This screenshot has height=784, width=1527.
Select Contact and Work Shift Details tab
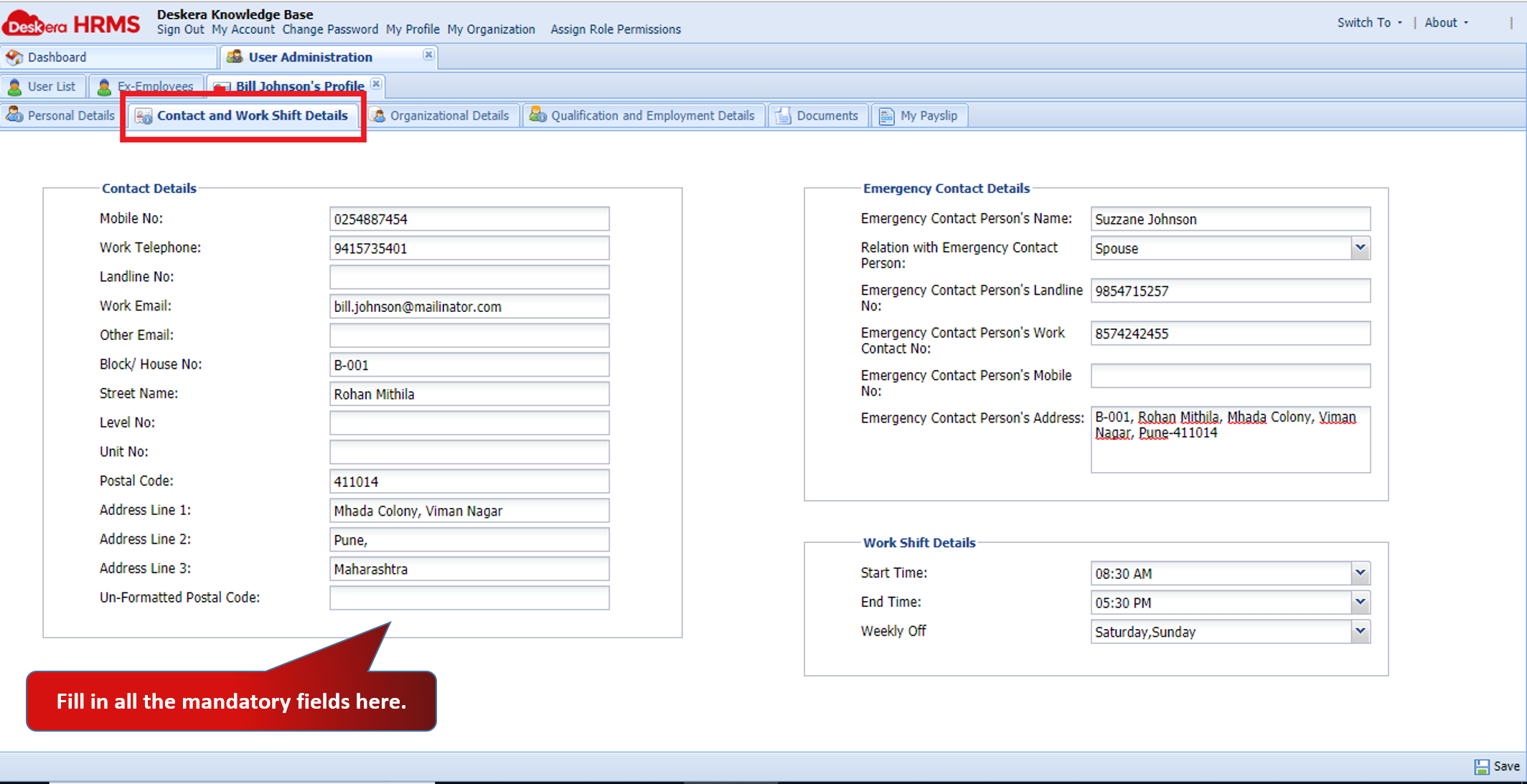tap(243, 115)
